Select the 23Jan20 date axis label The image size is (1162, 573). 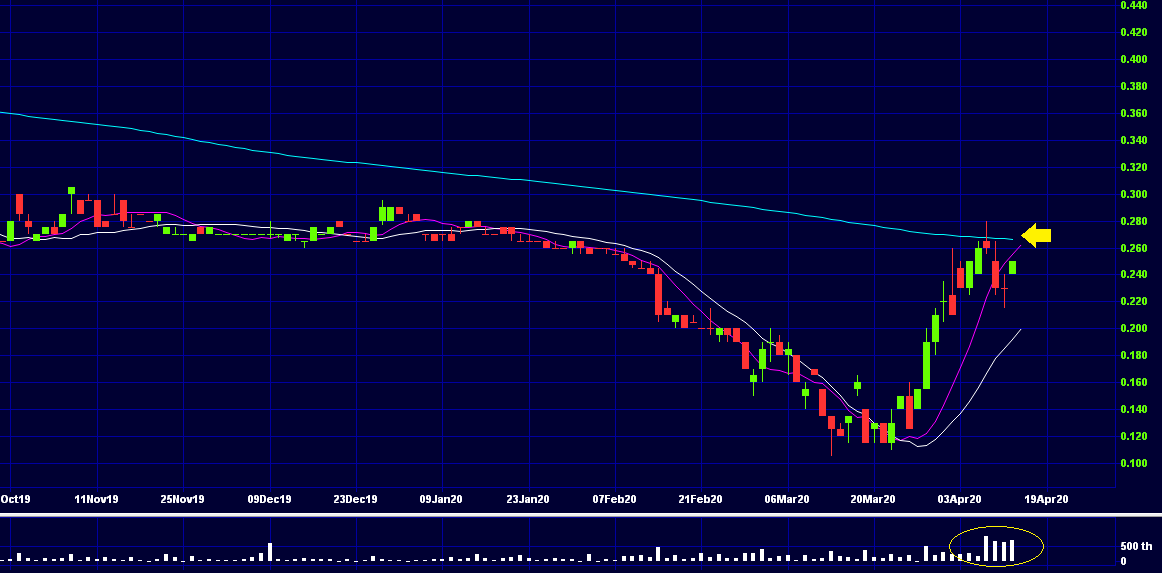pos(528,500)
